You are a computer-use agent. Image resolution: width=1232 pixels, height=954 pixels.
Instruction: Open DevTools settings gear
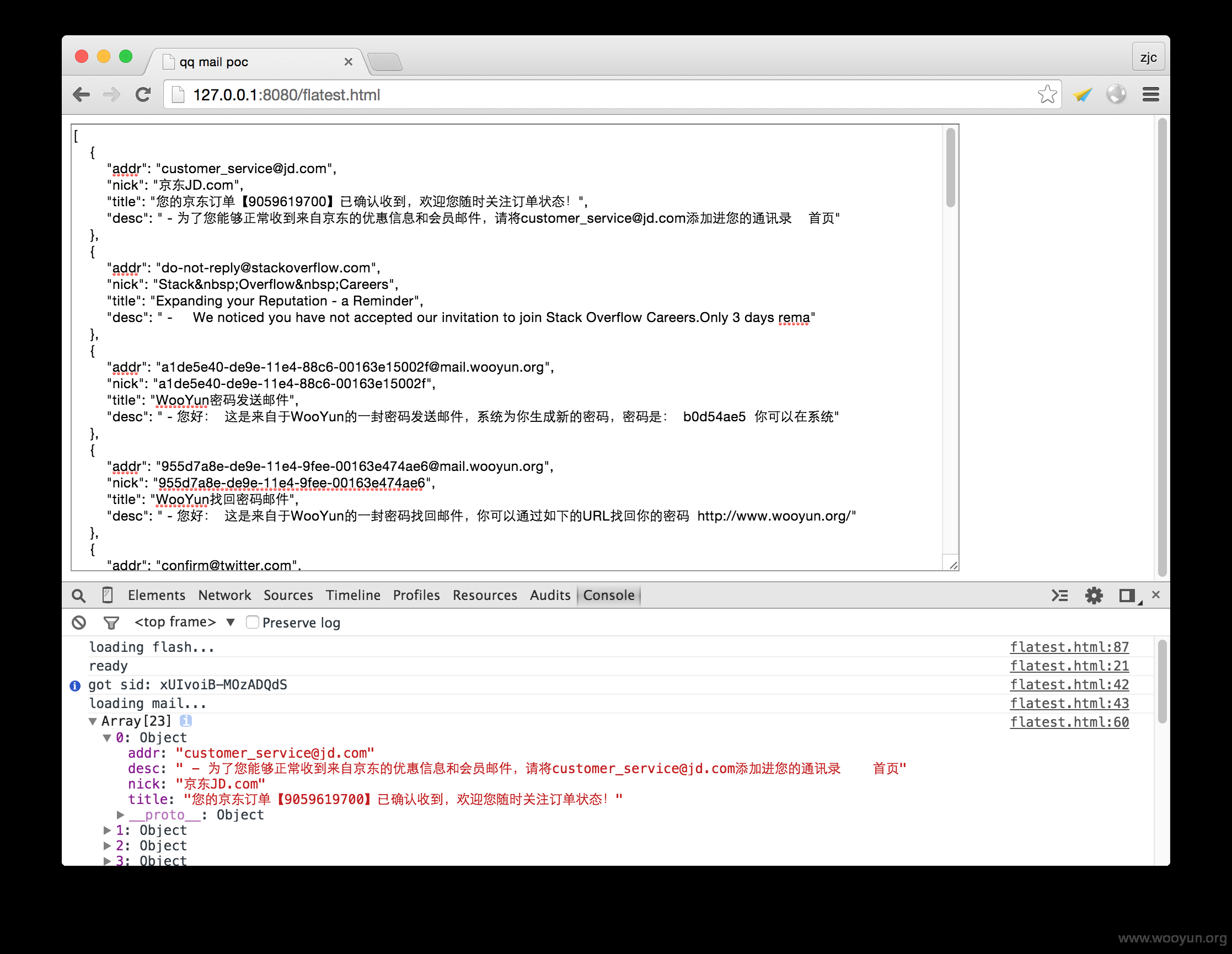[x=1094, y=595]
